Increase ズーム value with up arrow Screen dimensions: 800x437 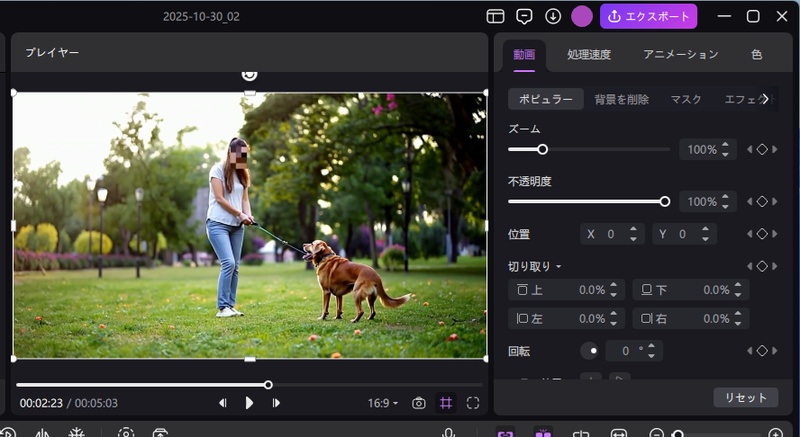(x=726, y=145)
